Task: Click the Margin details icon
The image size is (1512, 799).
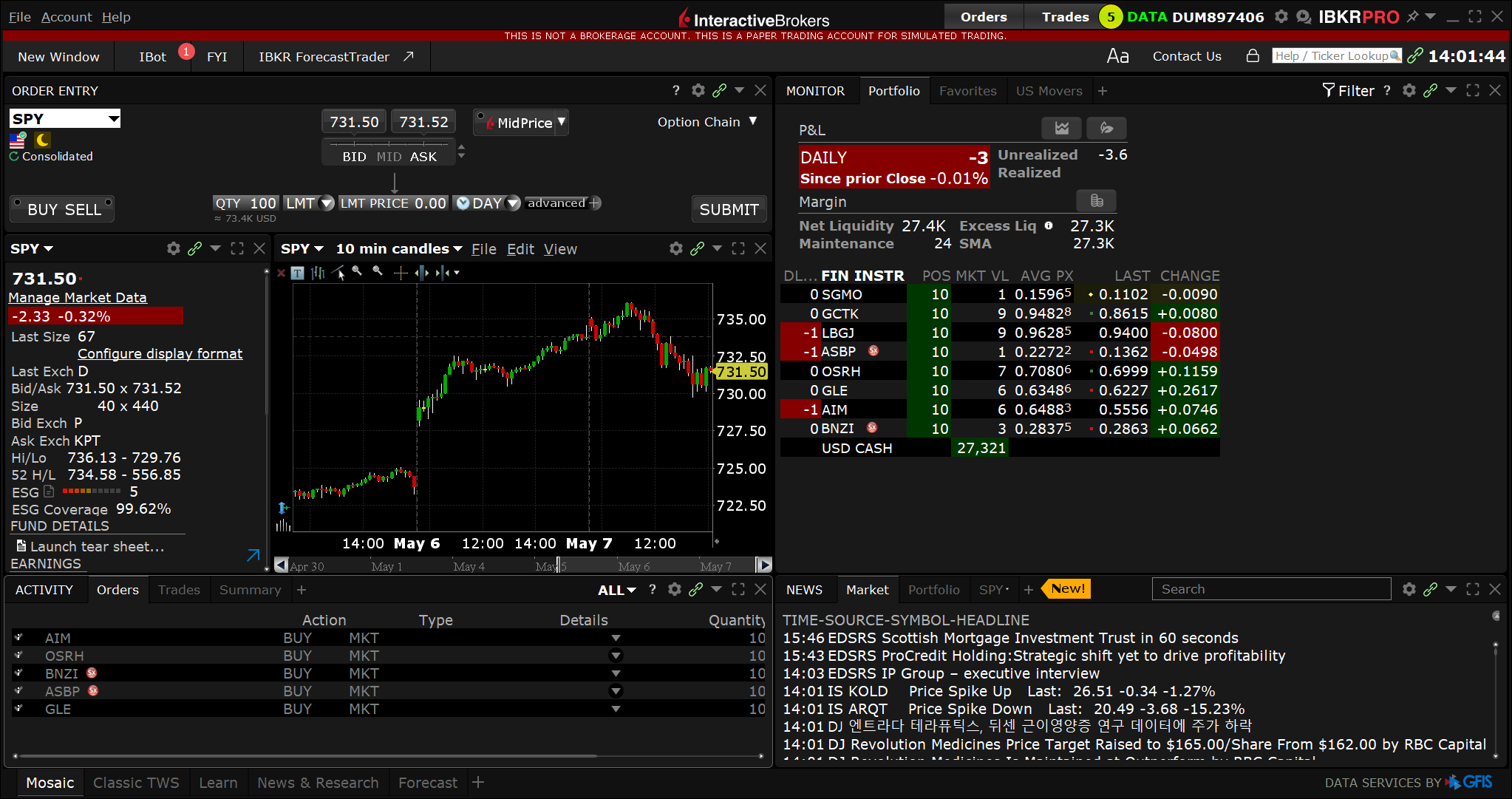Action: [x=1096, y=200]
